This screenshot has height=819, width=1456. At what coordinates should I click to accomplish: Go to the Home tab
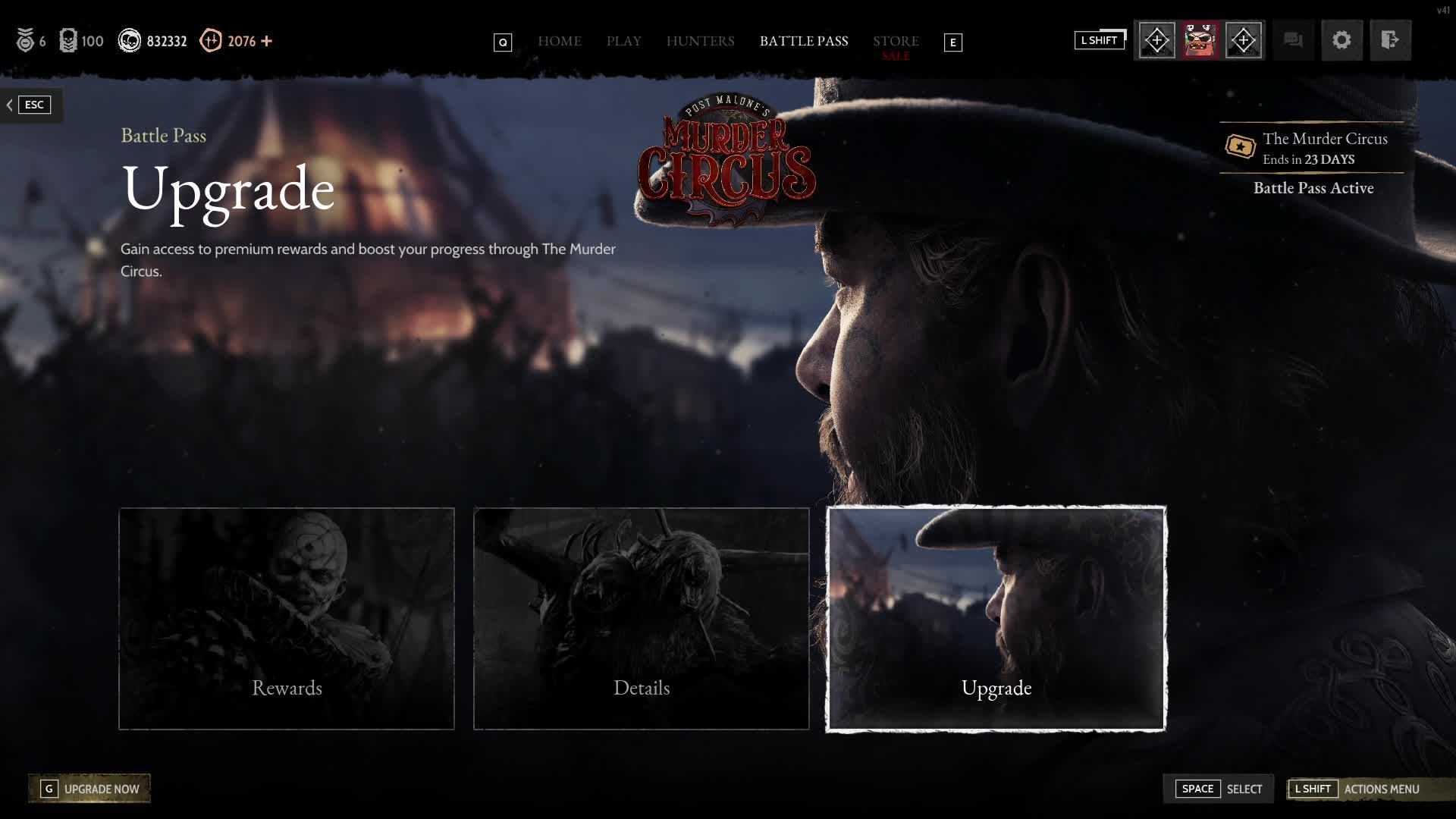(x=560, y=41)
